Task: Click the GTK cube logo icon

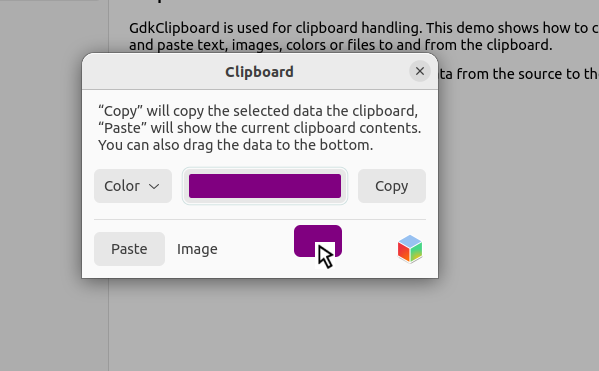Action: click(x=410, y=249)
